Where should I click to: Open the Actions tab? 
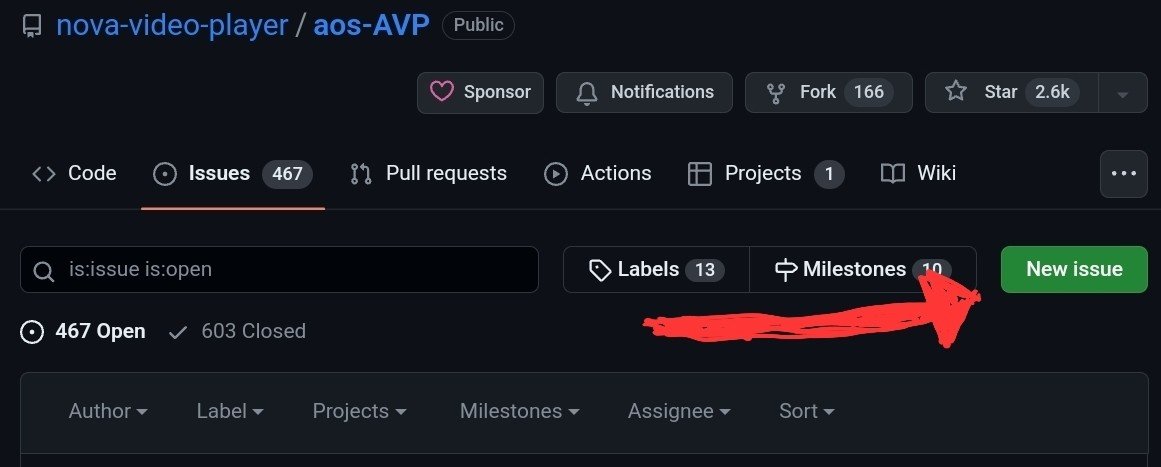click(598, 173)
